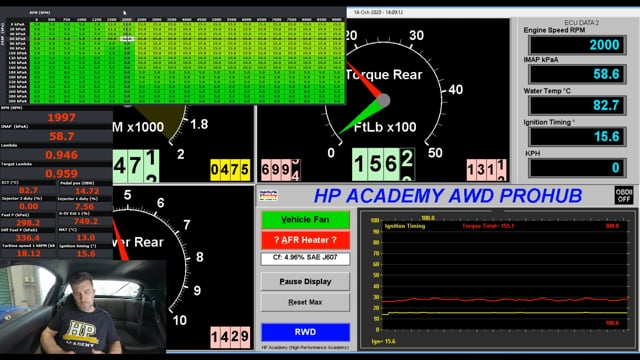The height and width of the screenshot is (360, 640).
Task: Click the HP Academy logo beside the title
Action: tap(269, 195)
